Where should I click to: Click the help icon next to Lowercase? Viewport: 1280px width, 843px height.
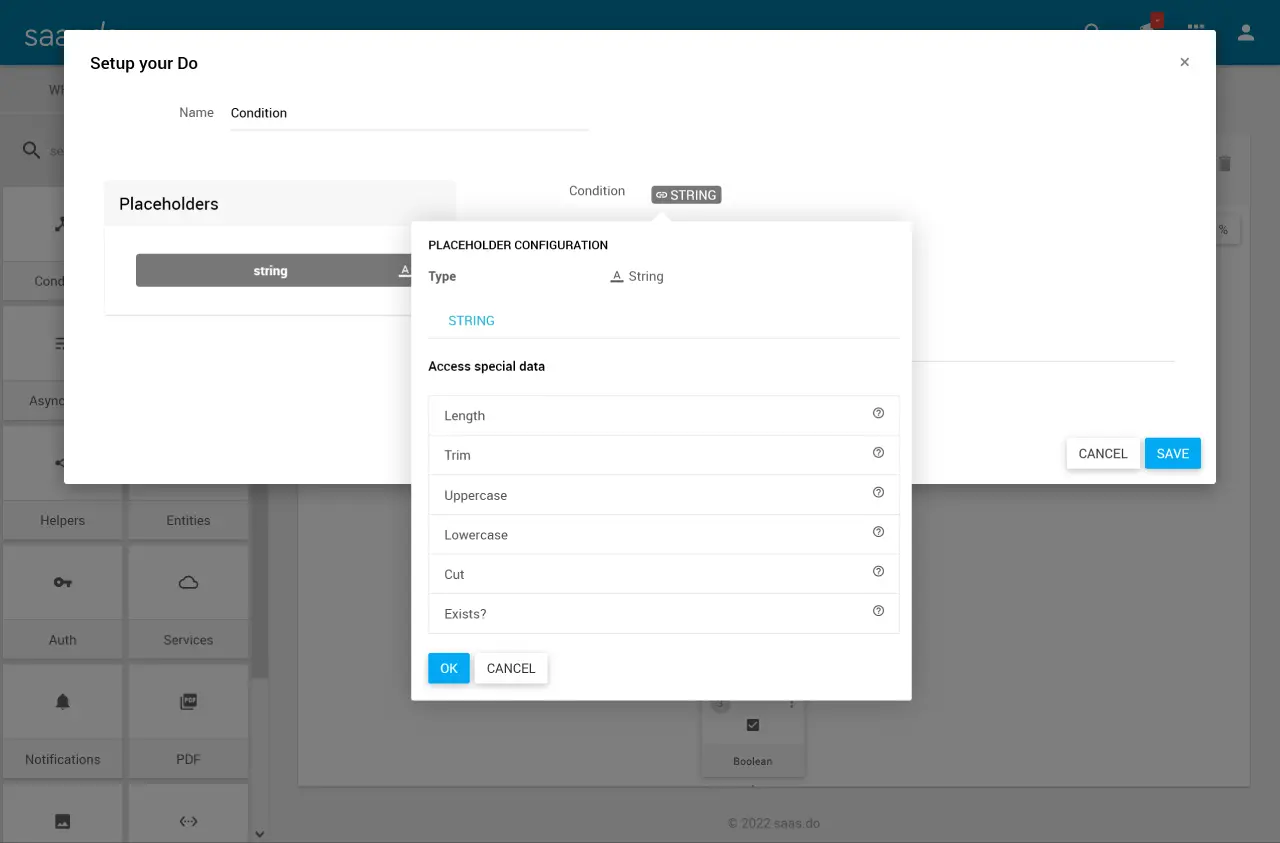click(878, 532)
